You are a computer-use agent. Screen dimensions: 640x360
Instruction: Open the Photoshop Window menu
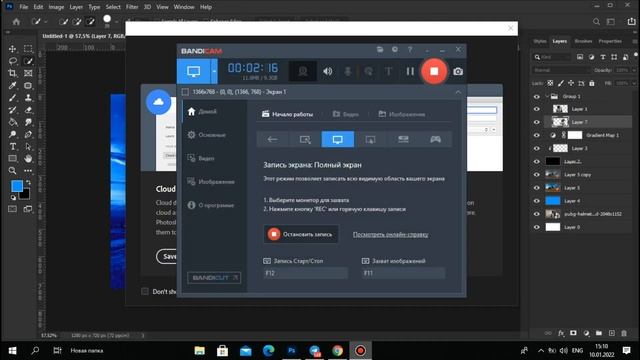tap(184, 7)
